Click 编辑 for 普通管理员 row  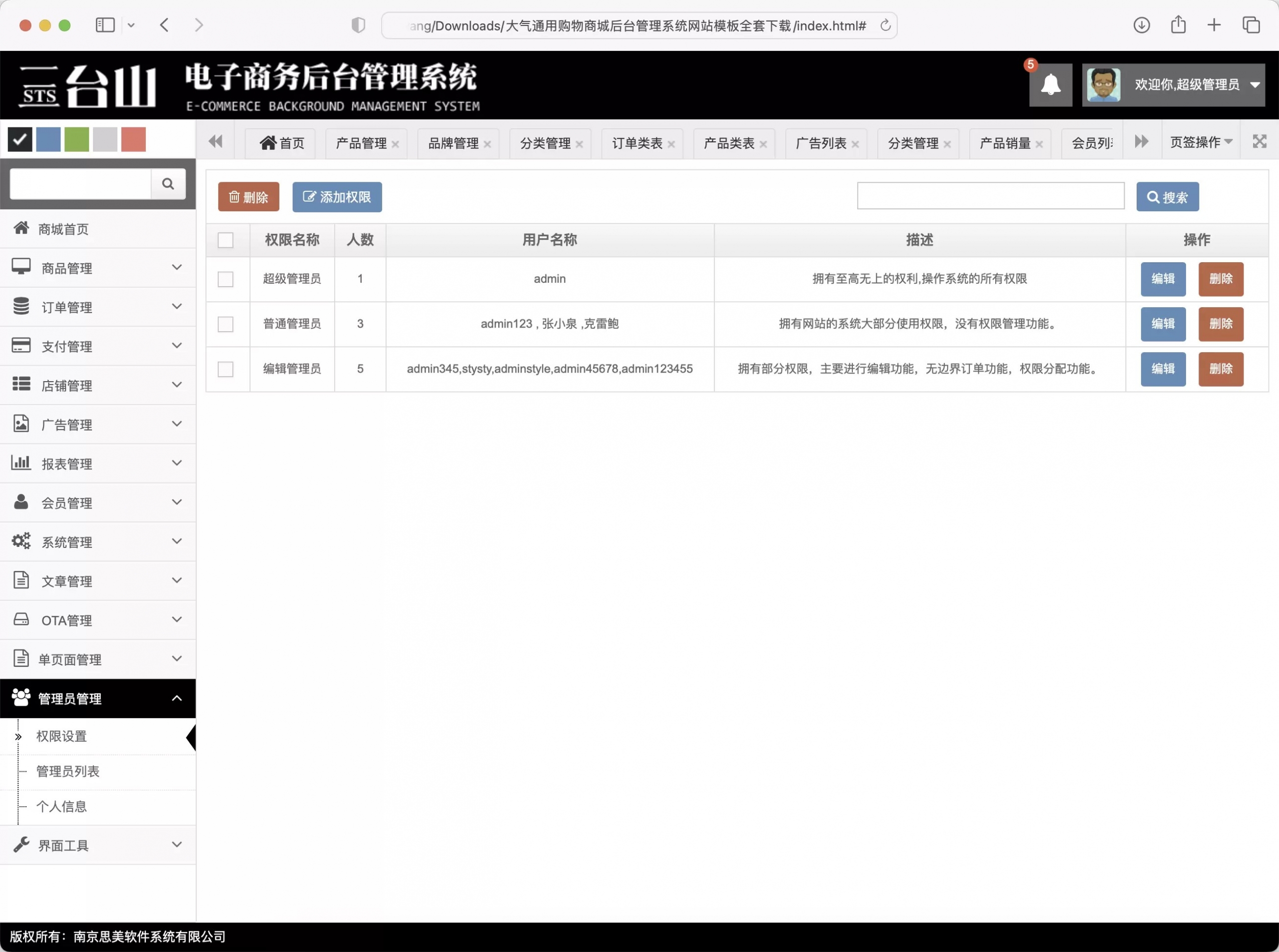click(1163, 324)
